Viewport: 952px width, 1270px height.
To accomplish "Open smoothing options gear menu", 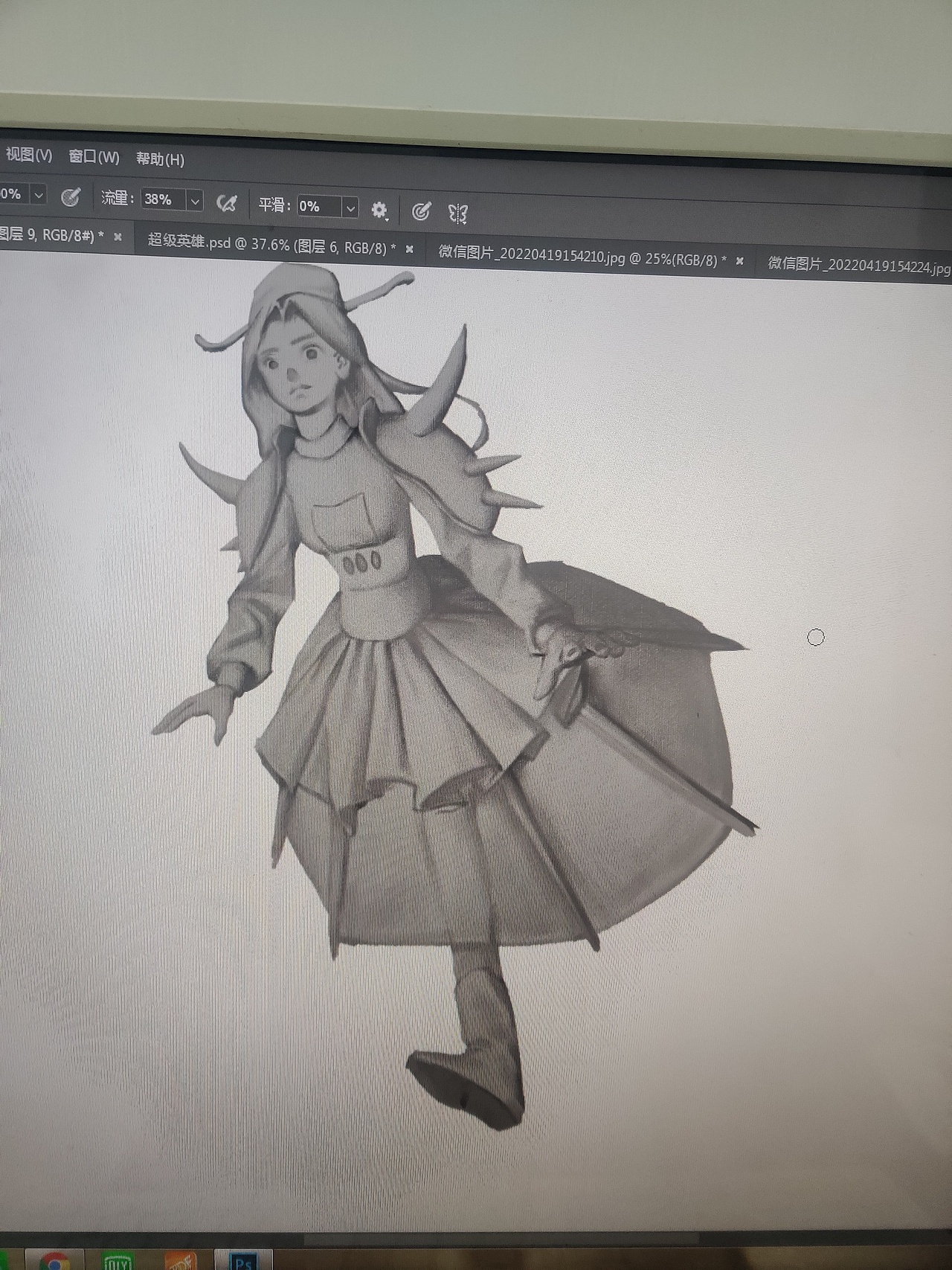I will click(379, 211).
